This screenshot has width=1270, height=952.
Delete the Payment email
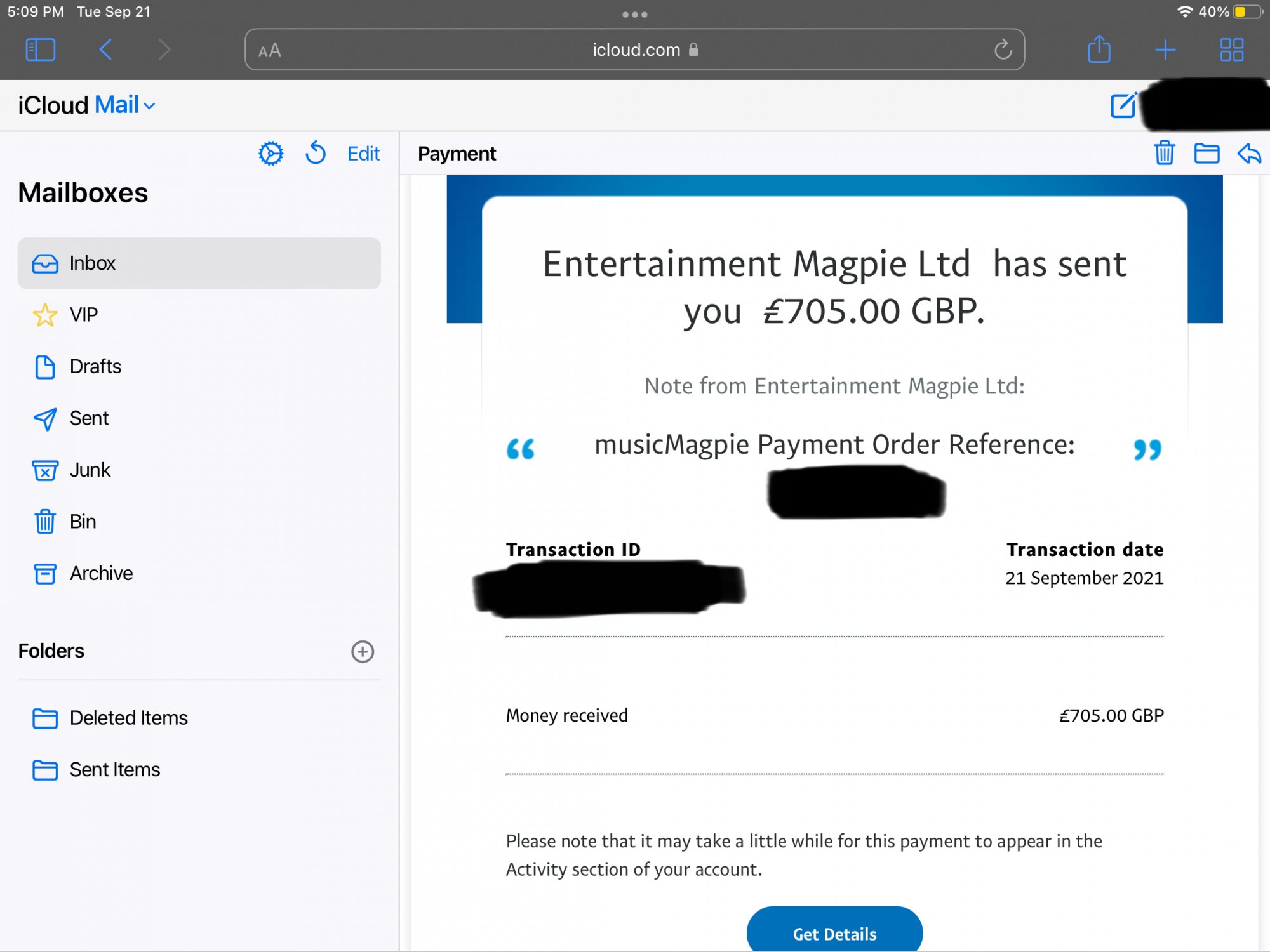[1164, 154]
